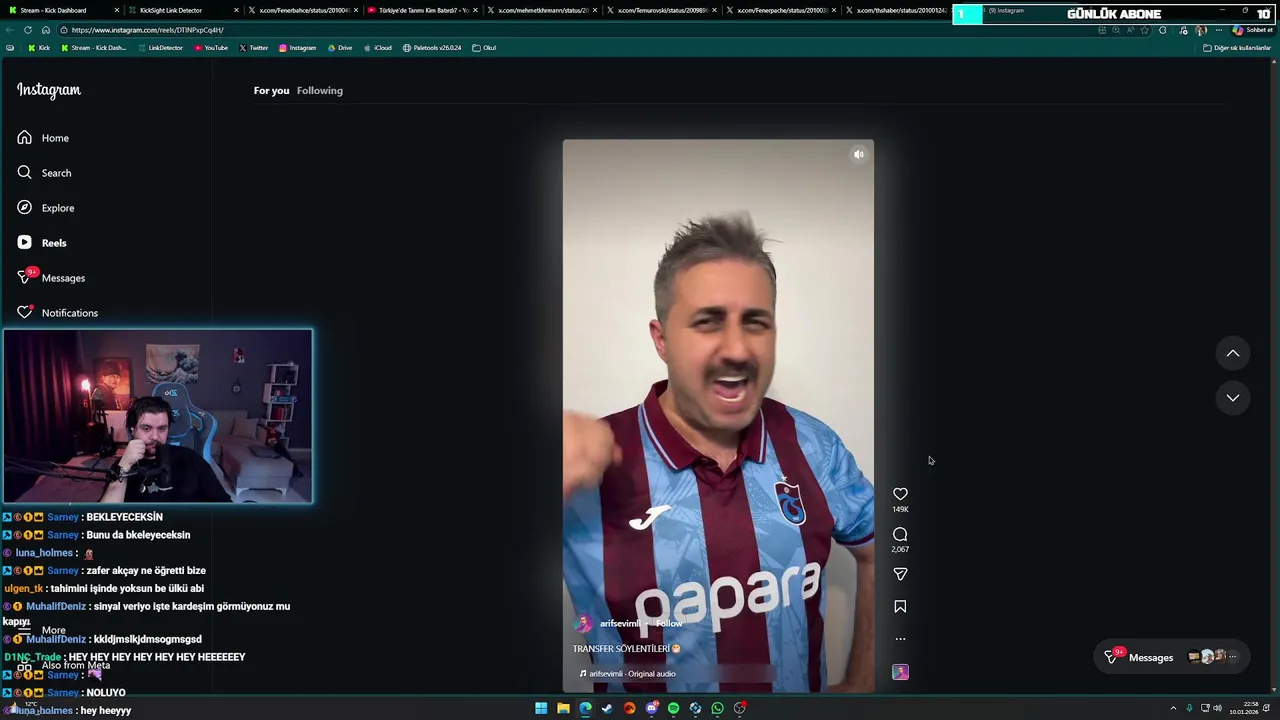This screenshot has width=1280, height=720.
Task: Save the reel with bookmark icon
Action: point(900,606)
